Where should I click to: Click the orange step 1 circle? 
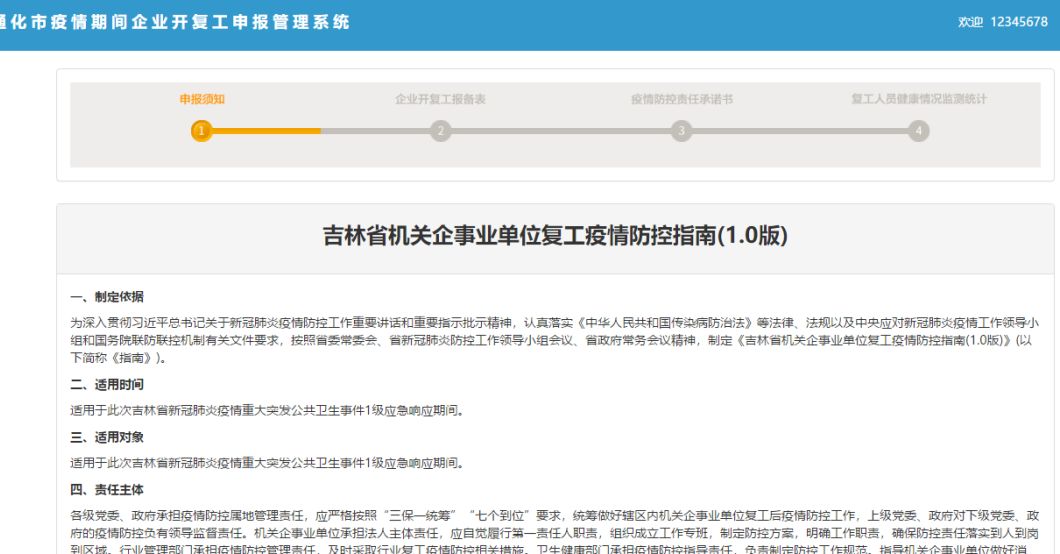pyautogui.click(x=201, y=130)
